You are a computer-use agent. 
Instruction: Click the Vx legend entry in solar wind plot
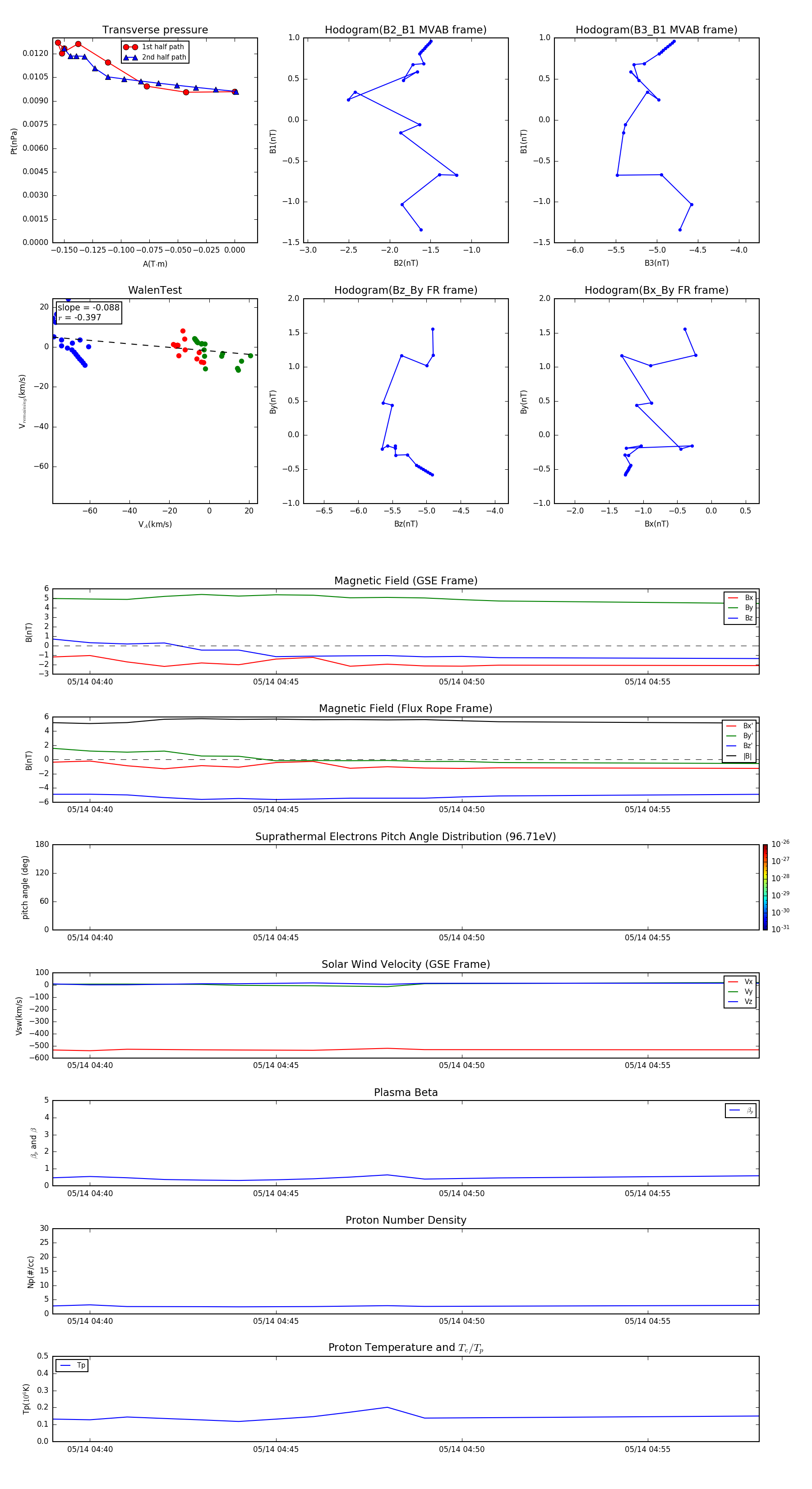click(740, 981)
